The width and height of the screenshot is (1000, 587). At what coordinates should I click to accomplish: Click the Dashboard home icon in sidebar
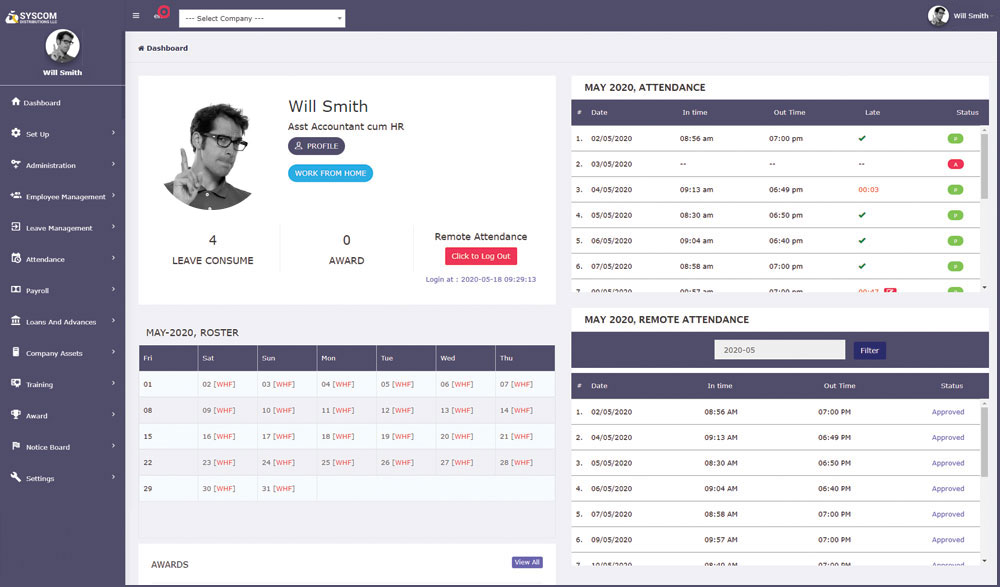coord(15,102)
